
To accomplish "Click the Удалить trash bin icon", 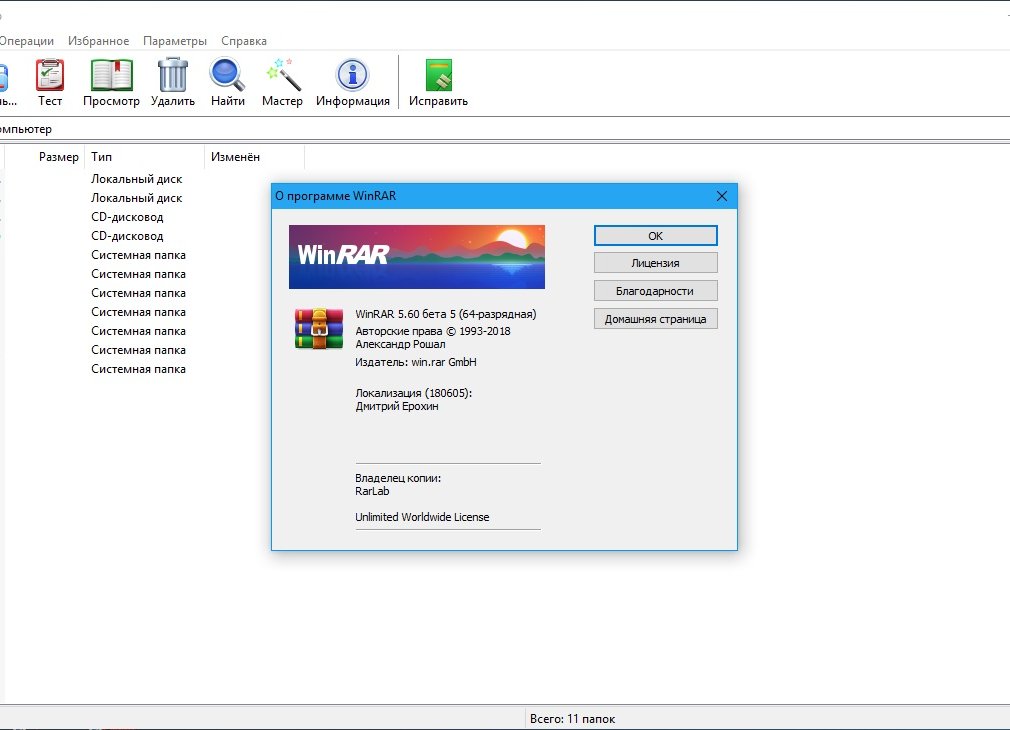I will 173,75.
